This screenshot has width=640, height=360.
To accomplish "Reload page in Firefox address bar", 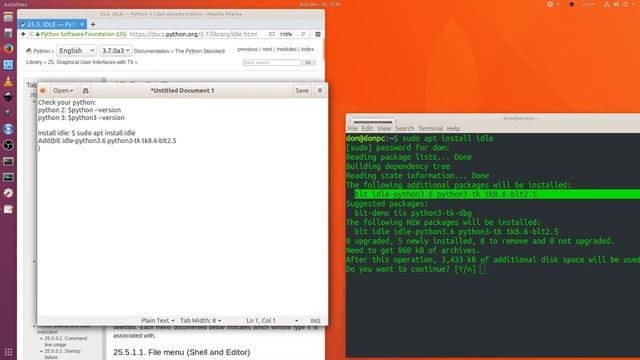I will pyautogui.click(x=303, y=34).
